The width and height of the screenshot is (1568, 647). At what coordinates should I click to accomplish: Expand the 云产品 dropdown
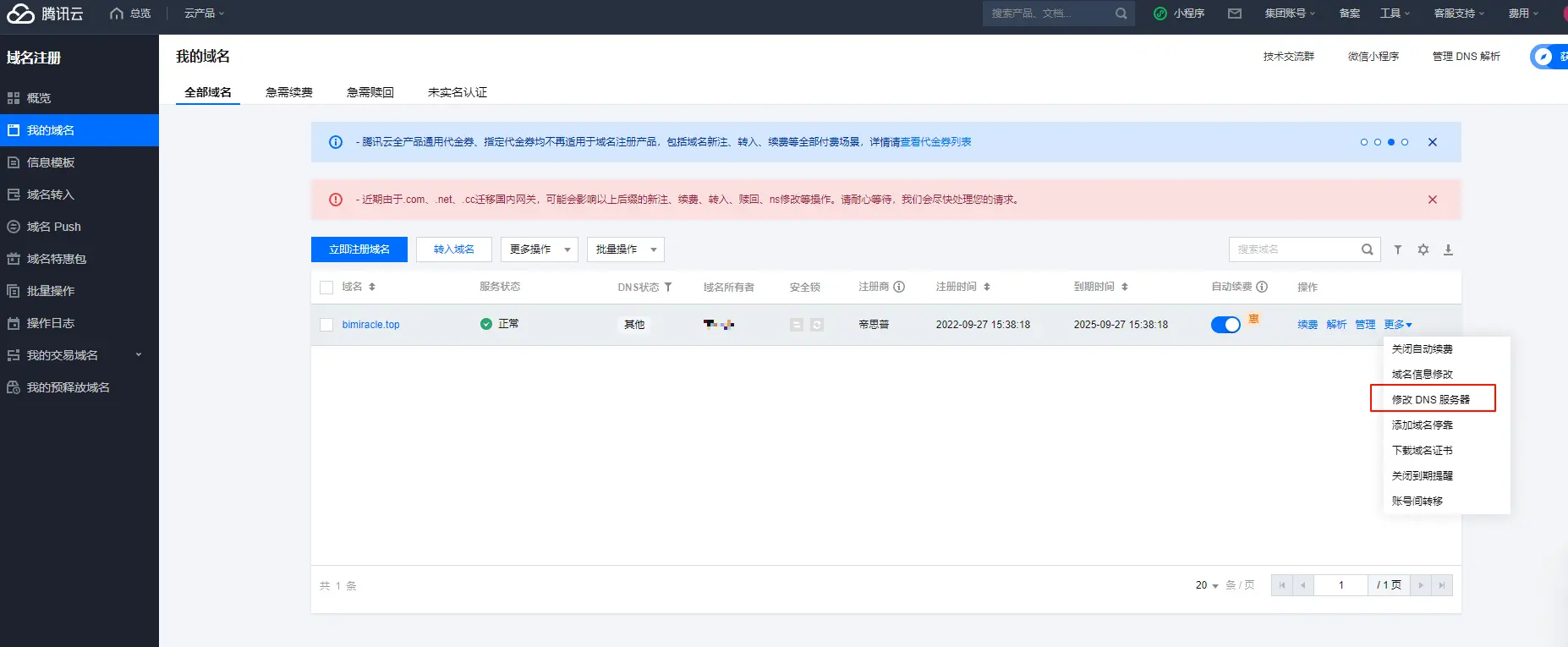point(205,14)
